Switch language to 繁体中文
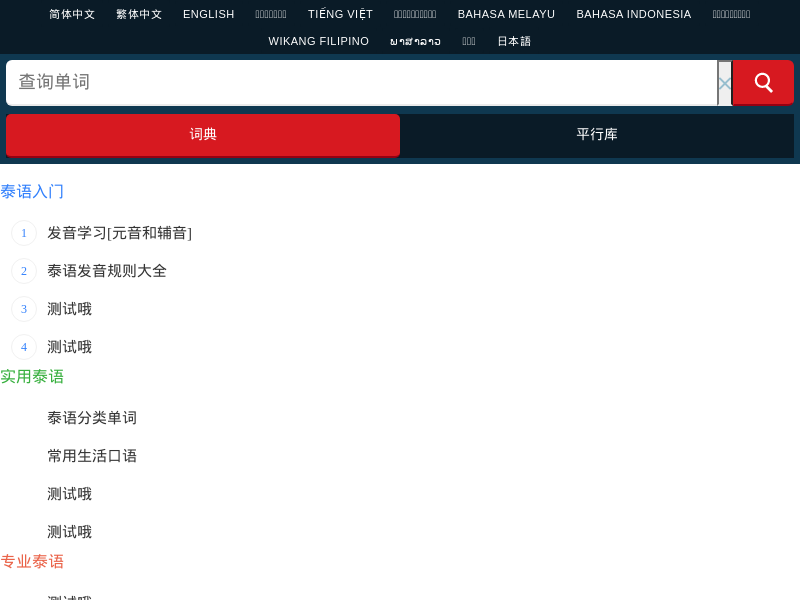800x600 pixels. tap(139, 14)
